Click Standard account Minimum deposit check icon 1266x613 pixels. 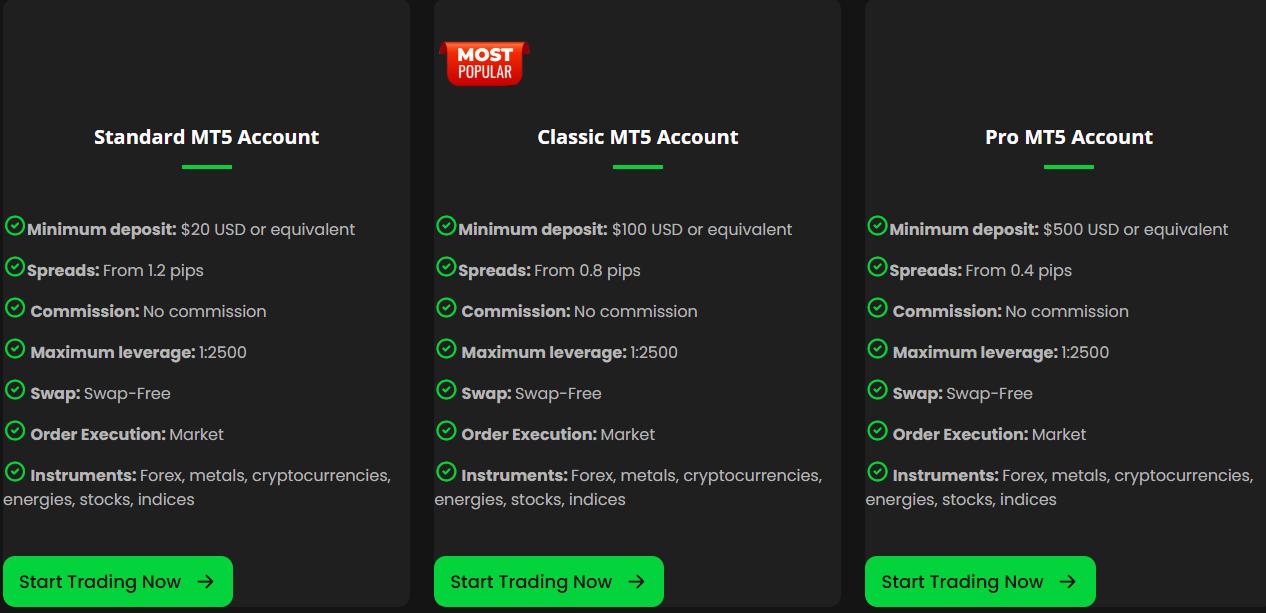(15, 225)
